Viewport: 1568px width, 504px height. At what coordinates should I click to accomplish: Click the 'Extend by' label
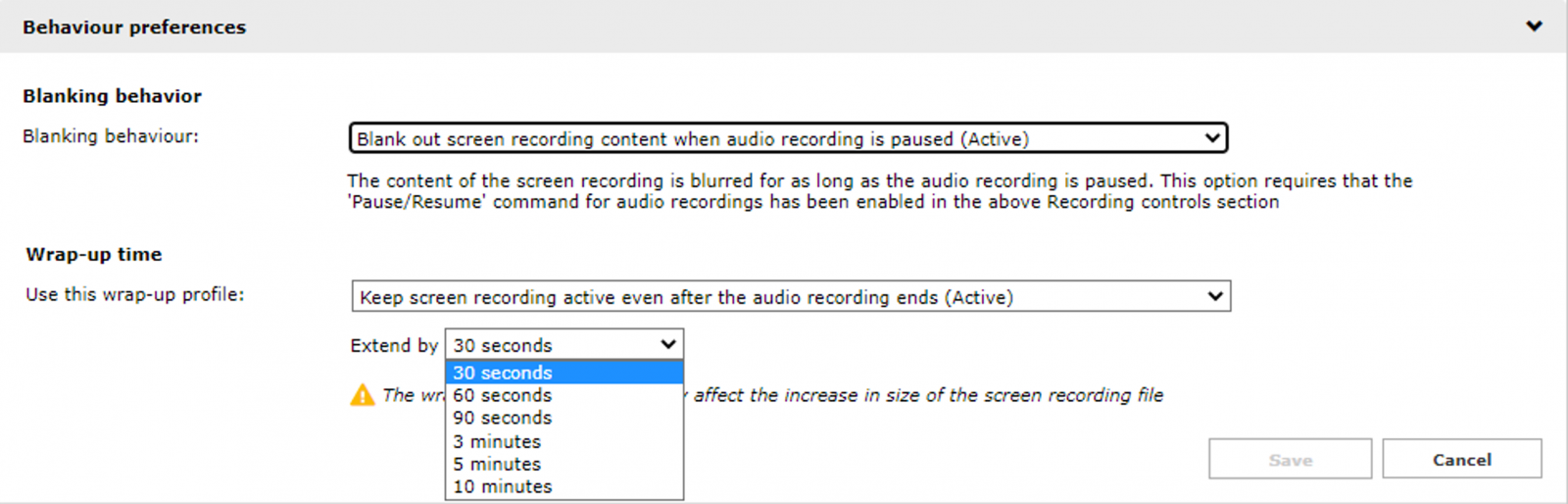pyautogui.click(x=394, y=345)
